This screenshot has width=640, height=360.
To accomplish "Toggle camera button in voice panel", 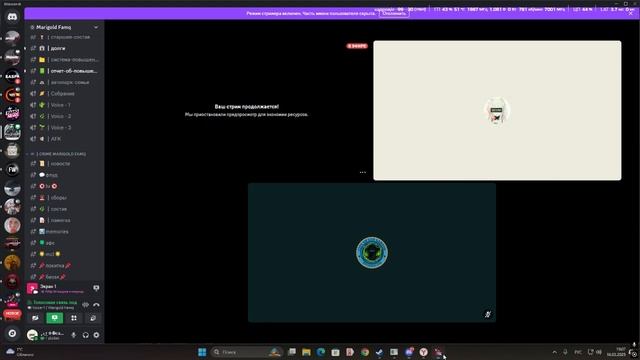I will (x=35, y=318).
